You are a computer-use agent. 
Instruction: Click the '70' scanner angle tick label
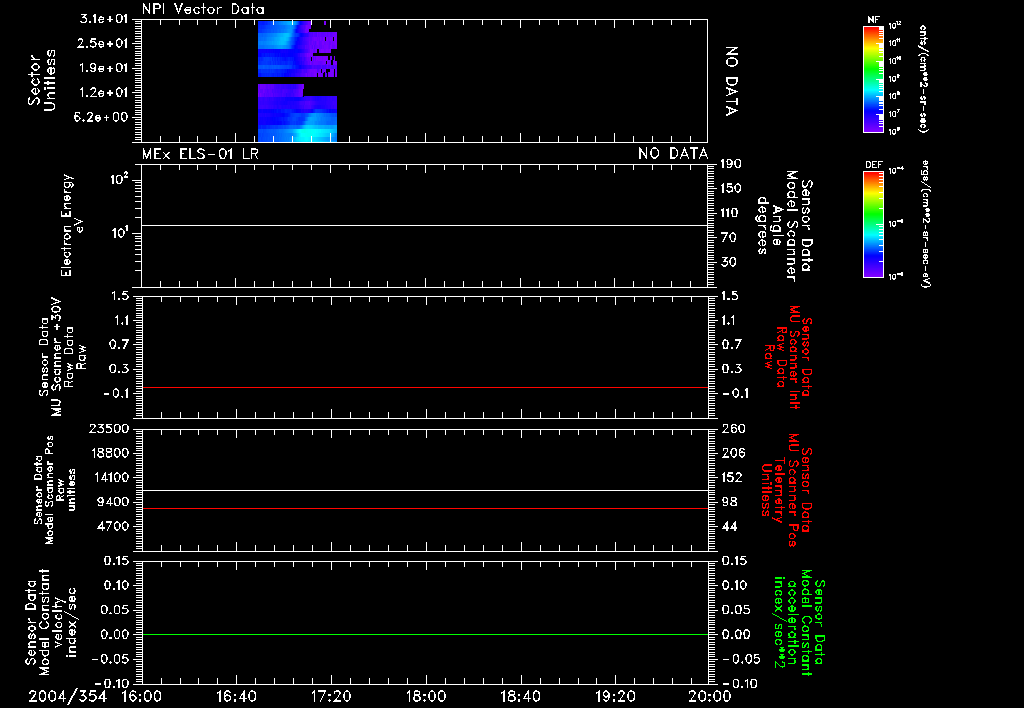click(729, 238)
